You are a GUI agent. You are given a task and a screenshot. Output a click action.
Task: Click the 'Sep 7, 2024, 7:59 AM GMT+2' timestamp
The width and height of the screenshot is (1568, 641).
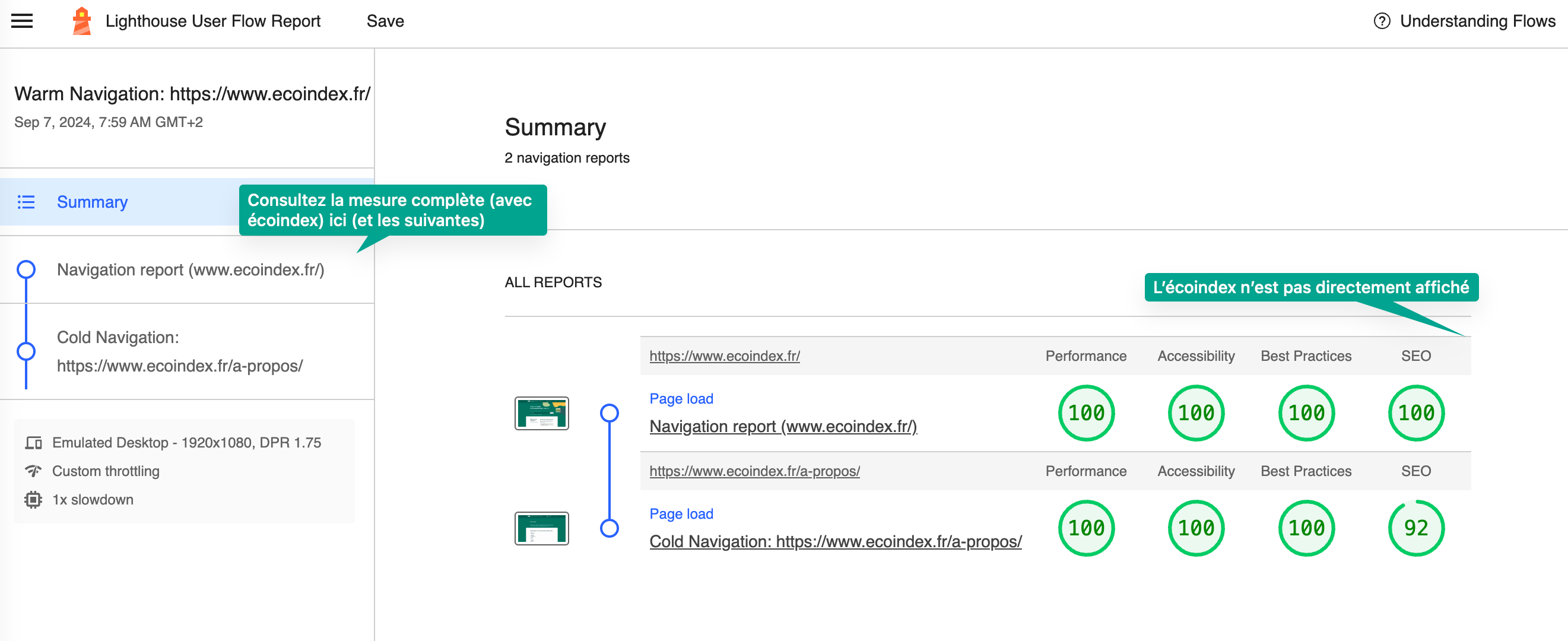tap(109, 122)
